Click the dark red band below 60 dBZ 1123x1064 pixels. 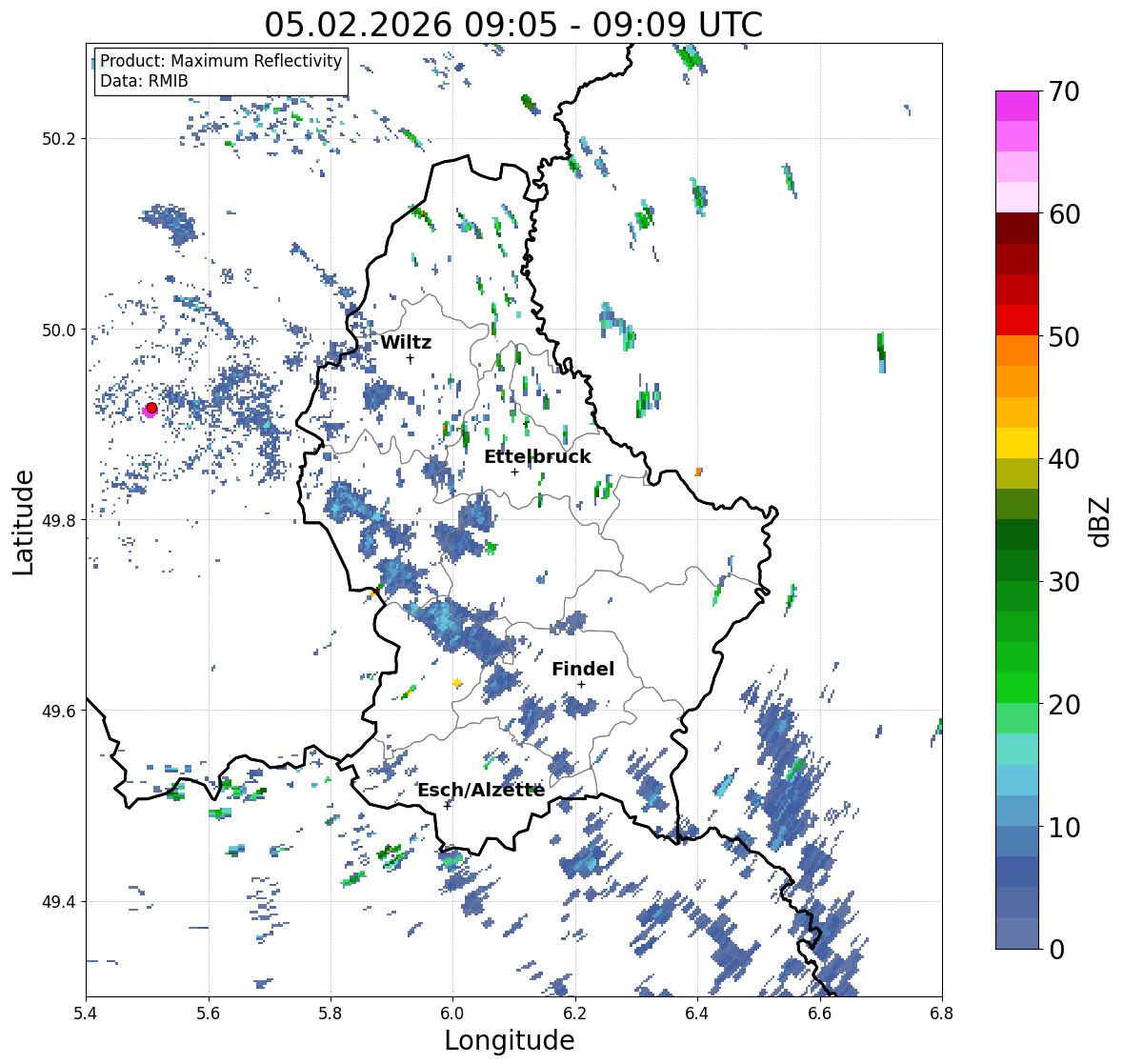1017,229
